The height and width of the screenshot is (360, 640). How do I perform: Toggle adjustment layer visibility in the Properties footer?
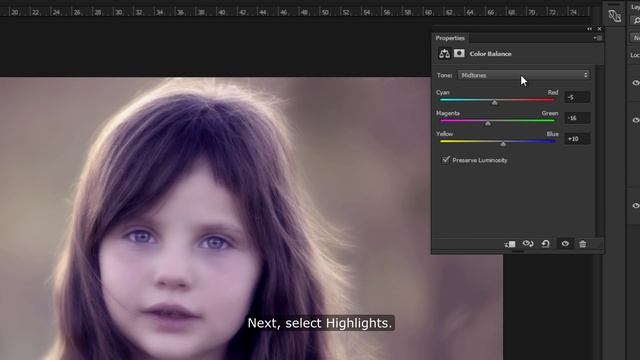pos(565,244)
